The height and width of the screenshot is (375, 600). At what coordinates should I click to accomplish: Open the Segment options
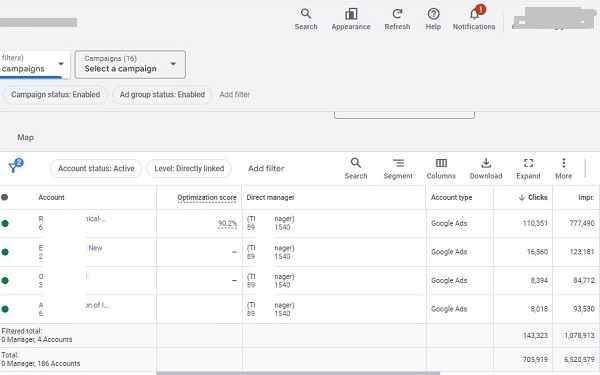[x=398, y=168]
